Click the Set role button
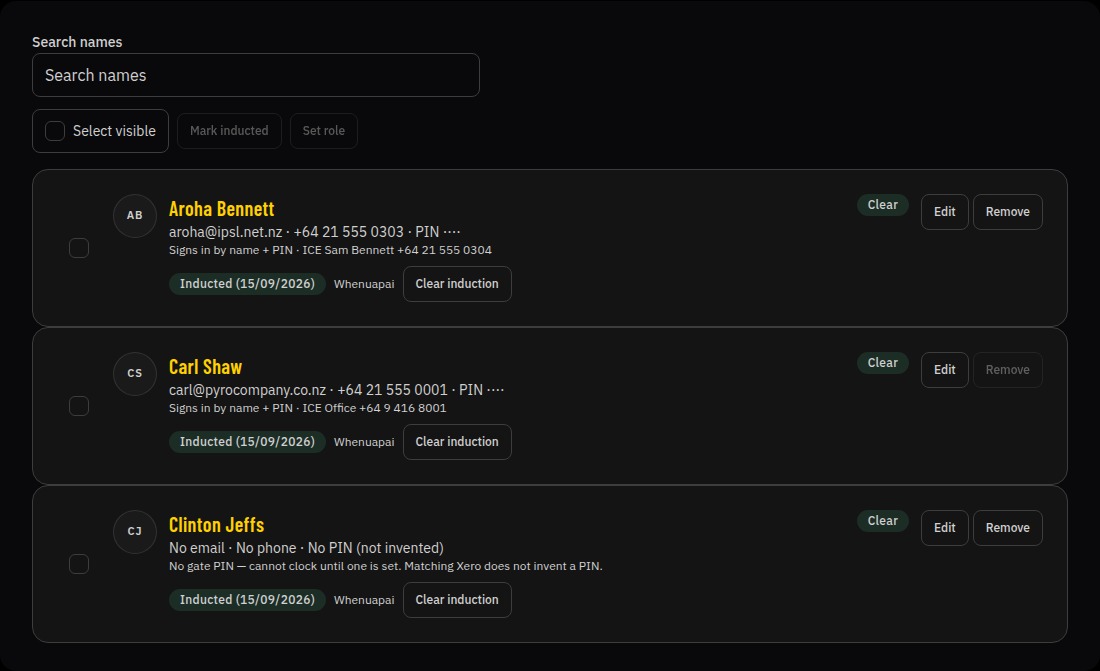The height and width of the screenshot is (671, 1100). [324, 131]
